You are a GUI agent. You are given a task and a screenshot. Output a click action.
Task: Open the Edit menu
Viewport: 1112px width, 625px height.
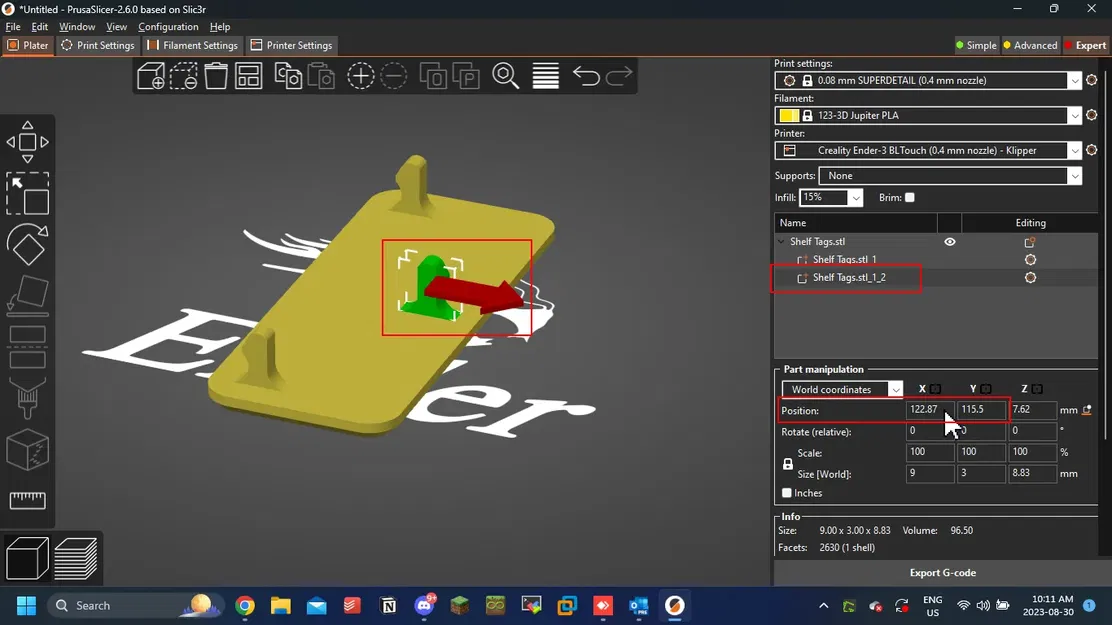40,27
